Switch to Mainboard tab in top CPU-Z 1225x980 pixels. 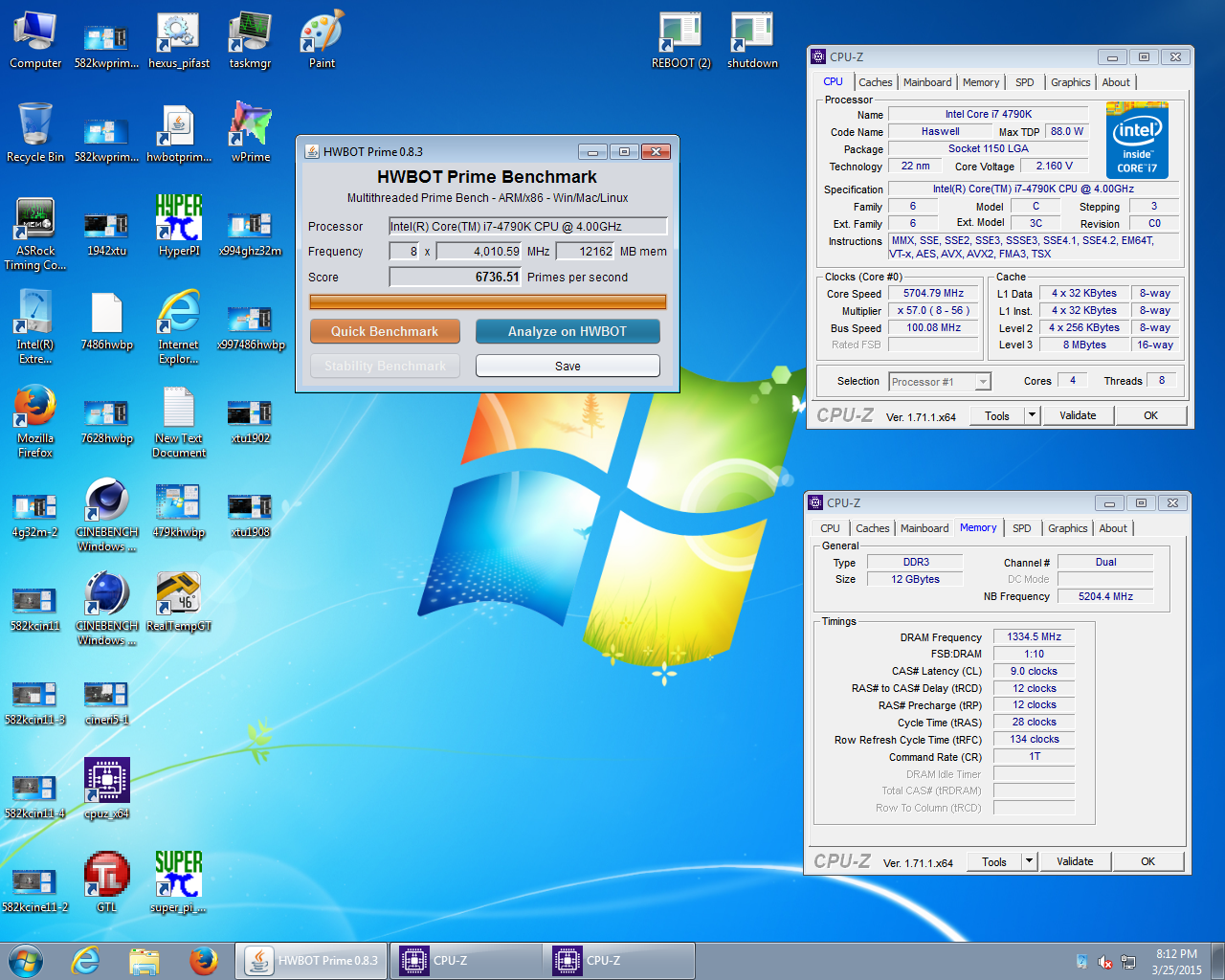click(927, 82)
